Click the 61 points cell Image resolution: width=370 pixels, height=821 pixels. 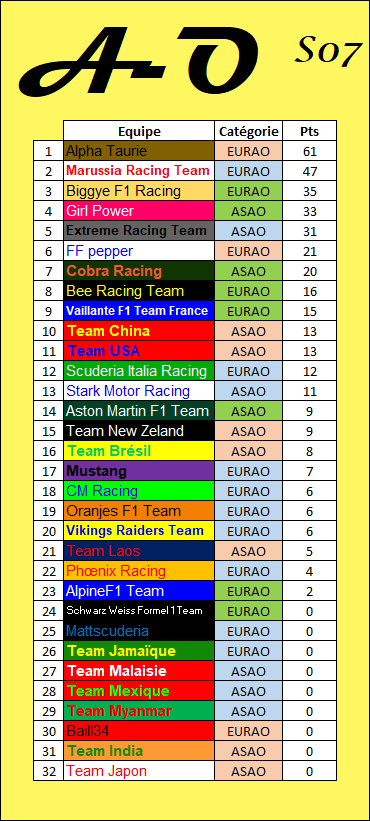(x=309, y=151)
